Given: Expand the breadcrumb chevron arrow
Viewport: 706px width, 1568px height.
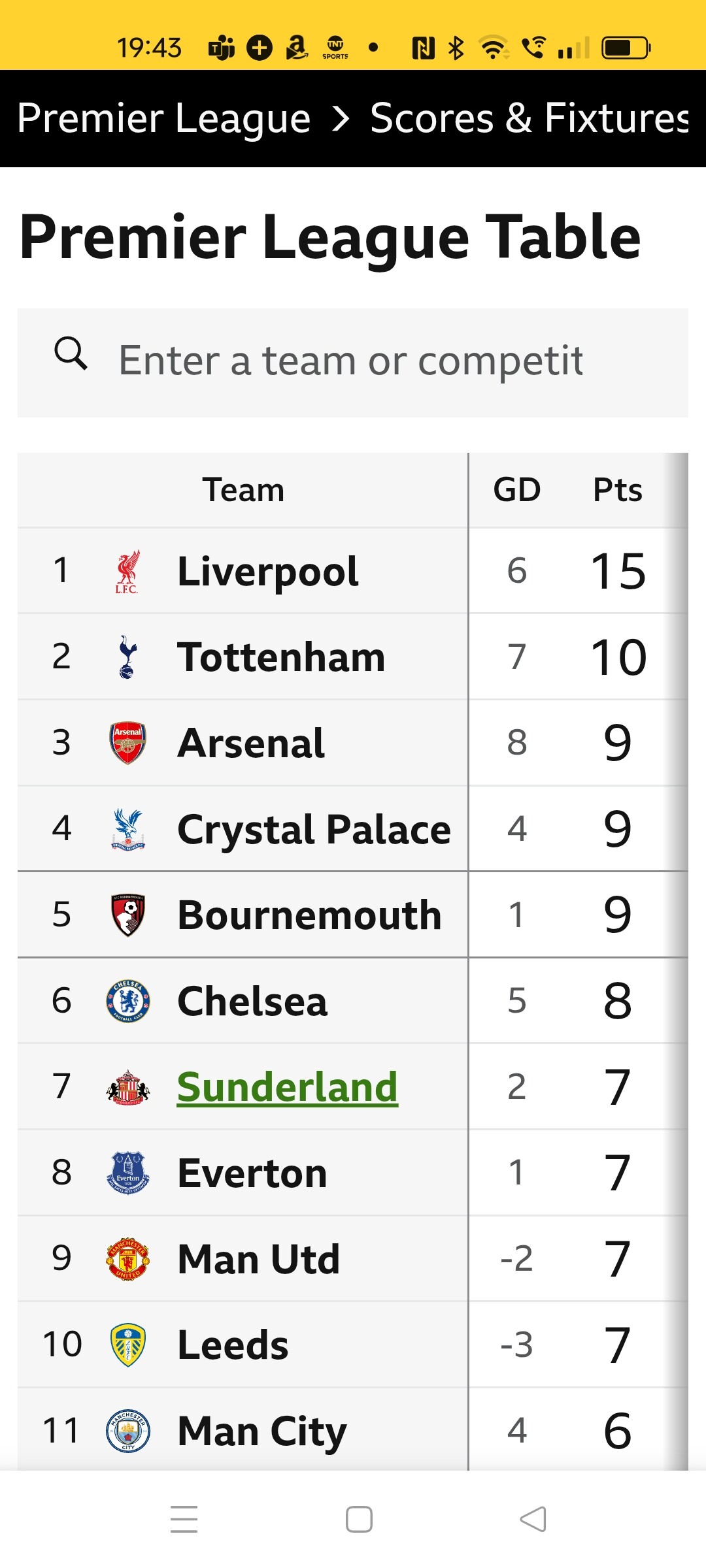Looking at the screenshot, I should click(341, 119).
